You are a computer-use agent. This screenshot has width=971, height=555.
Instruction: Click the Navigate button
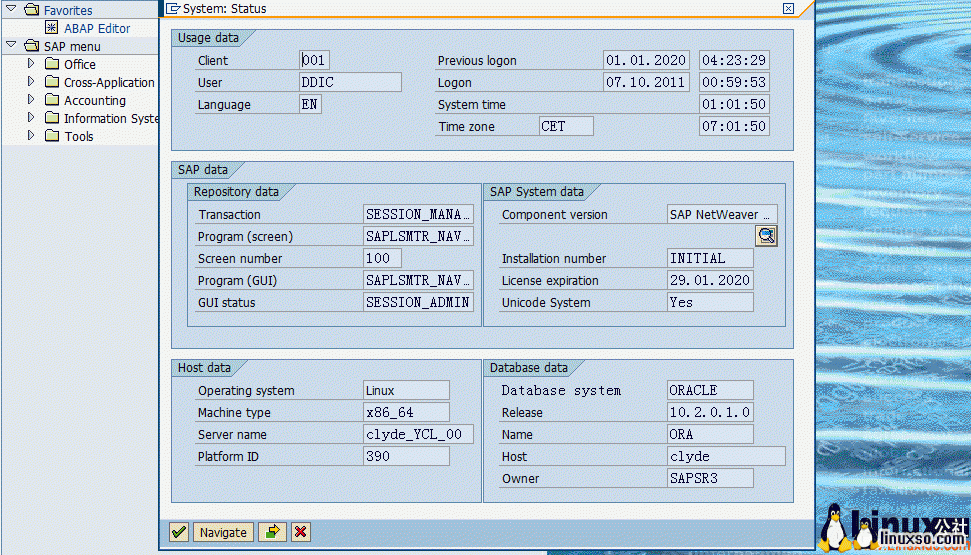pos(223,532)
